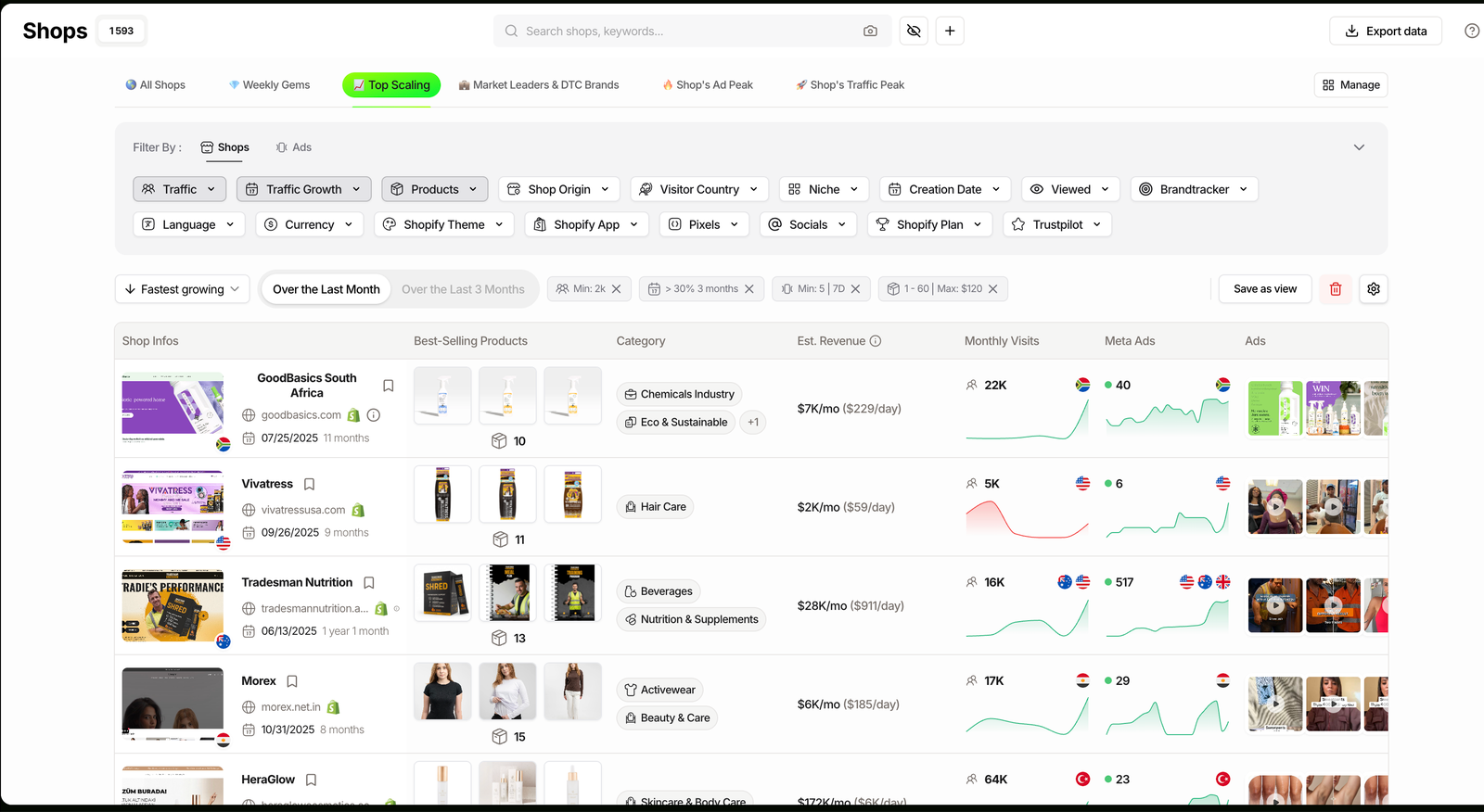The image size is (1484, 812).
Task: Bookmark the Morex shop
Action: 292,681
